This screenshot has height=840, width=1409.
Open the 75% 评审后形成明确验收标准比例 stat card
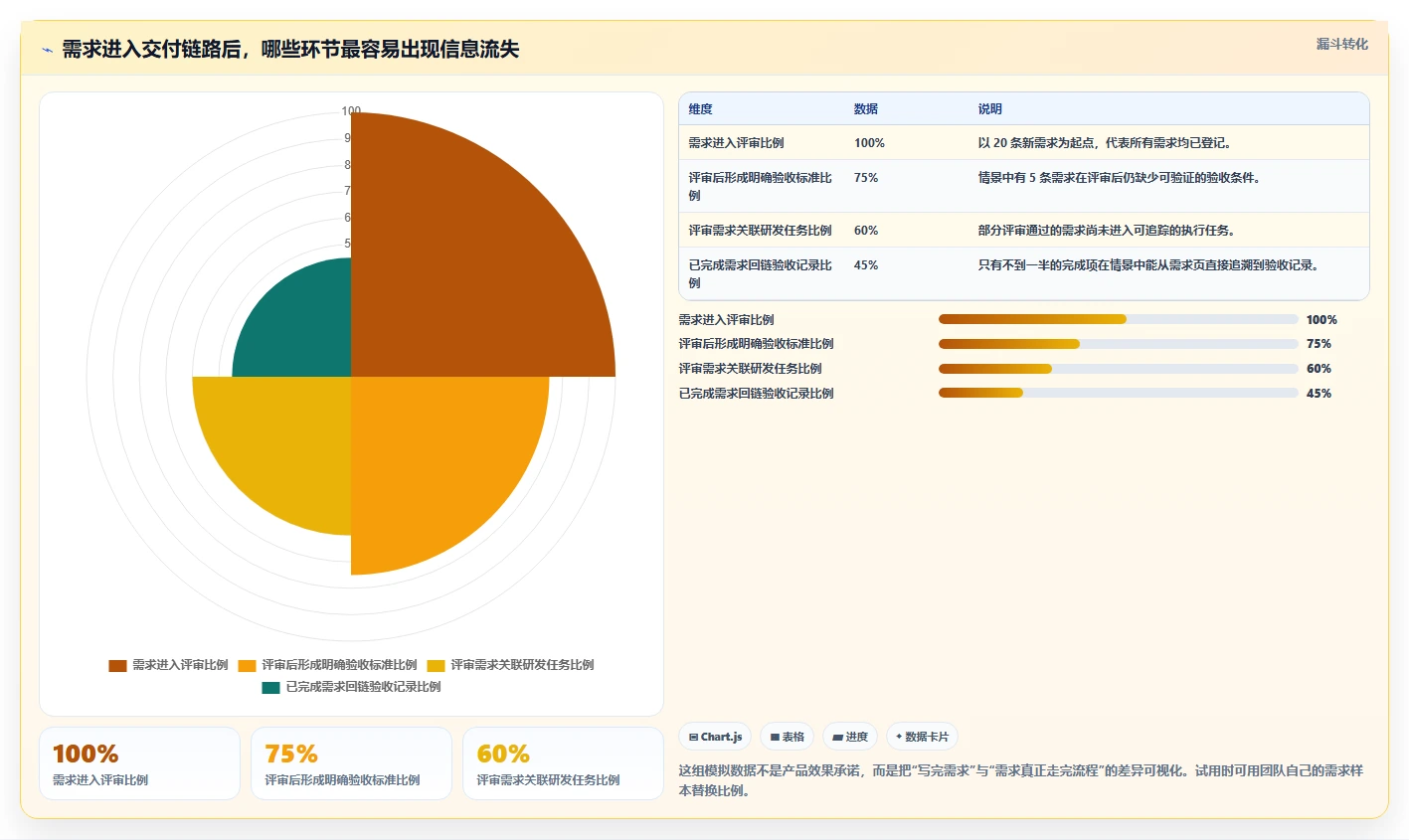click(x=351, y=763)
